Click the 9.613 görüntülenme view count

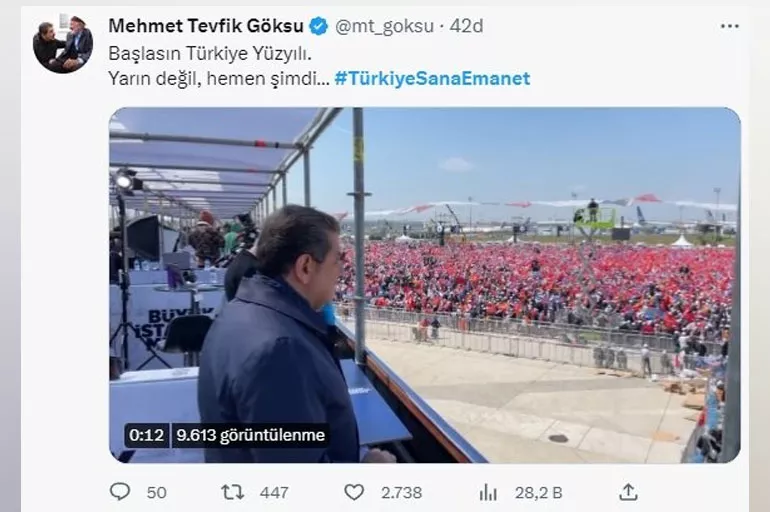pos(250,435)
